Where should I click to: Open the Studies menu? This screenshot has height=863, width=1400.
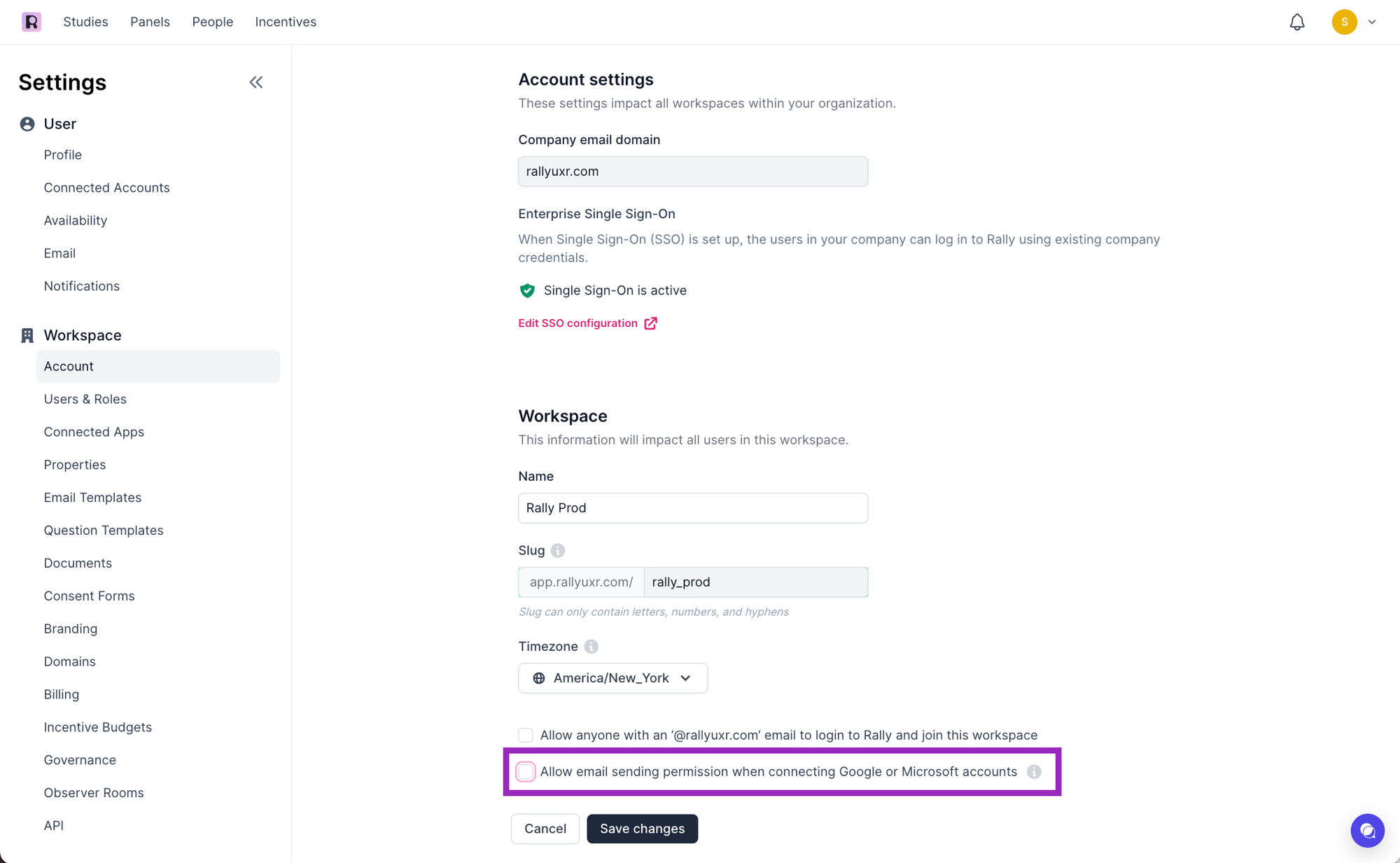click(85, 22)
